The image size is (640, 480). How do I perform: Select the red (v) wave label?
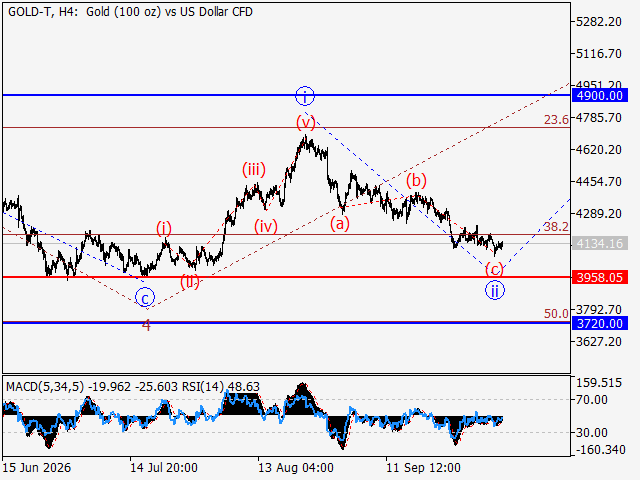[306, 122]
